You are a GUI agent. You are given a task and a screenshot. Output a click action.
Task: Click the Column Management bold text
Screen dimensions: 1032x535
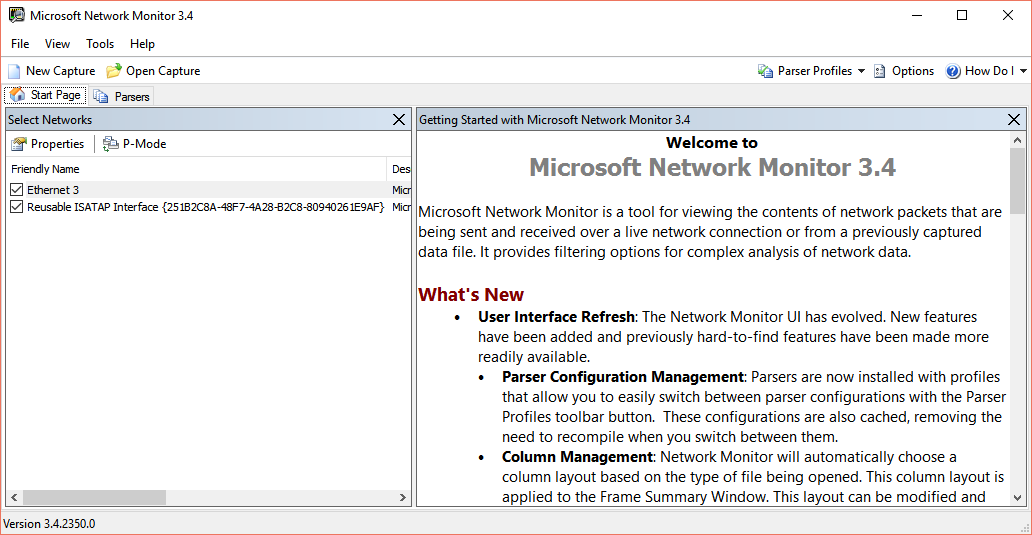pos(577,457)
